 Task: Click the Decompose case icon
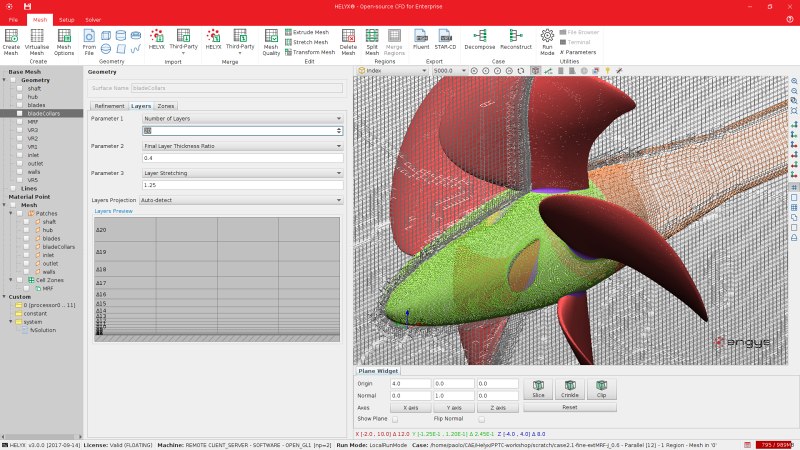(x=480, y=36)
